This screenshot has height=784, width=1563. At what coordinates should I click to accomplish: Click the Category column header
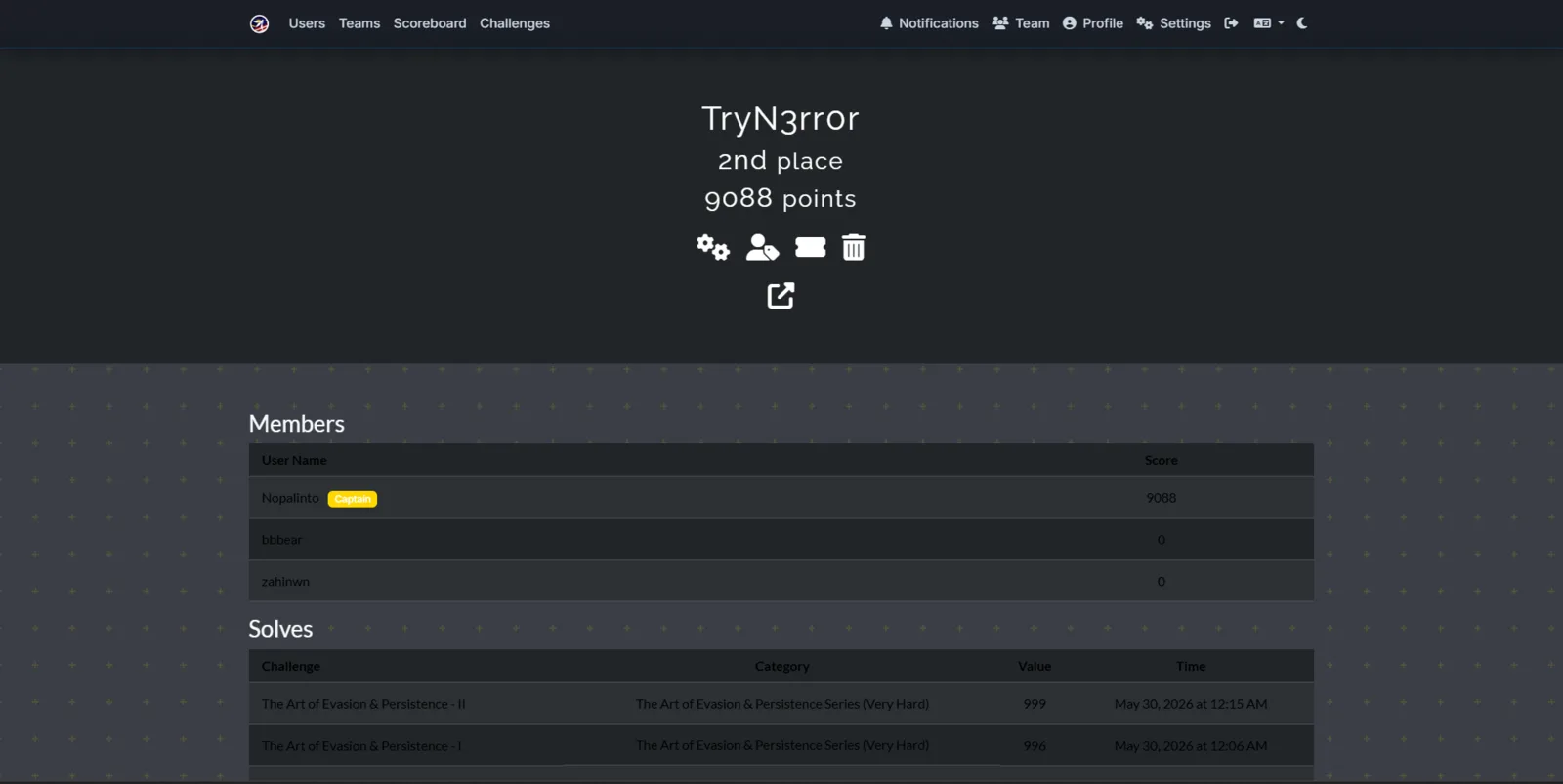[x=781, y=666]
